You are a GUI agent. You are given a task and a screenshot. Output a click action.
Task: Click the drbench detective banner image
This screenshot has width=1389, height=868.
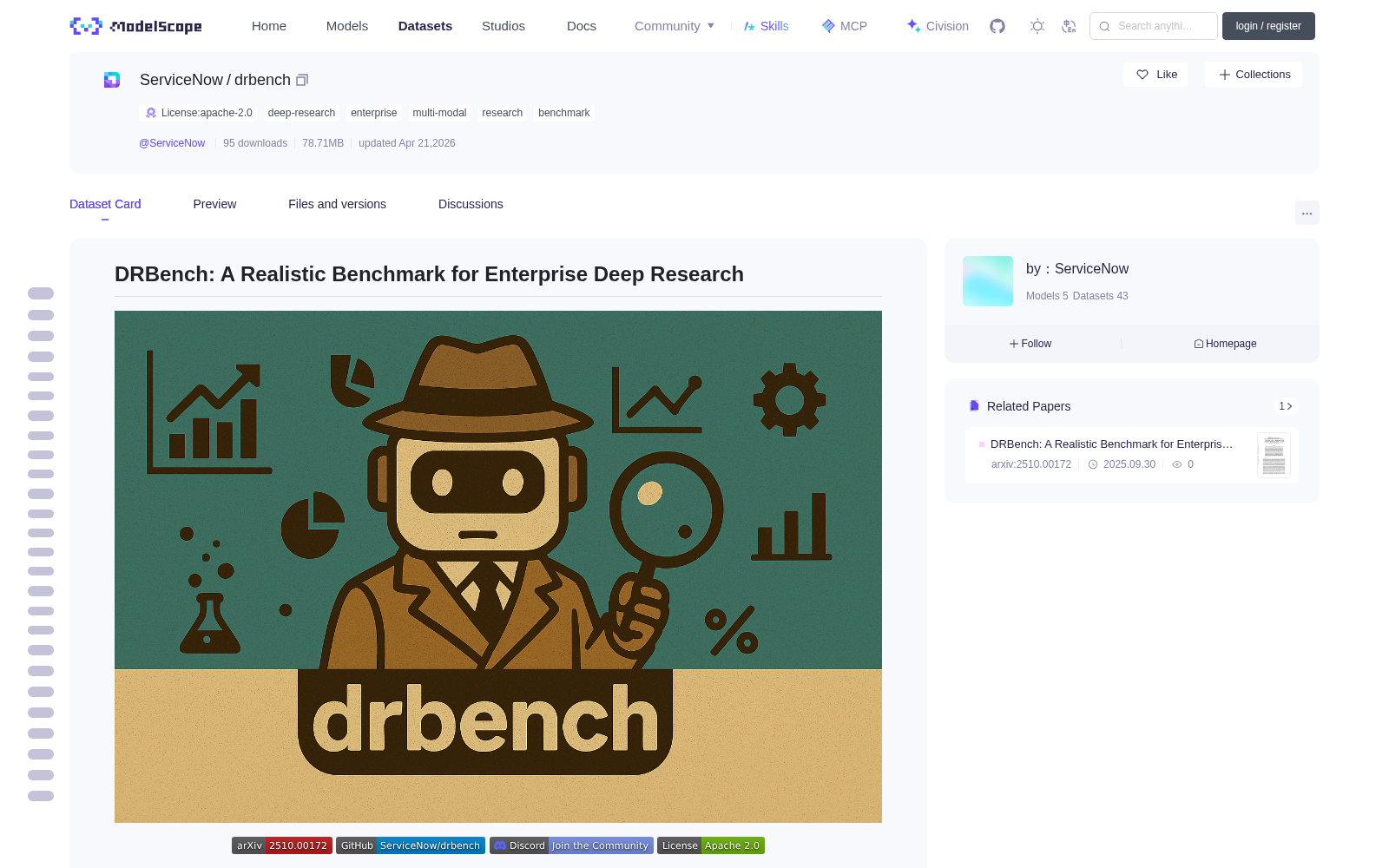[x=498, y=567]
